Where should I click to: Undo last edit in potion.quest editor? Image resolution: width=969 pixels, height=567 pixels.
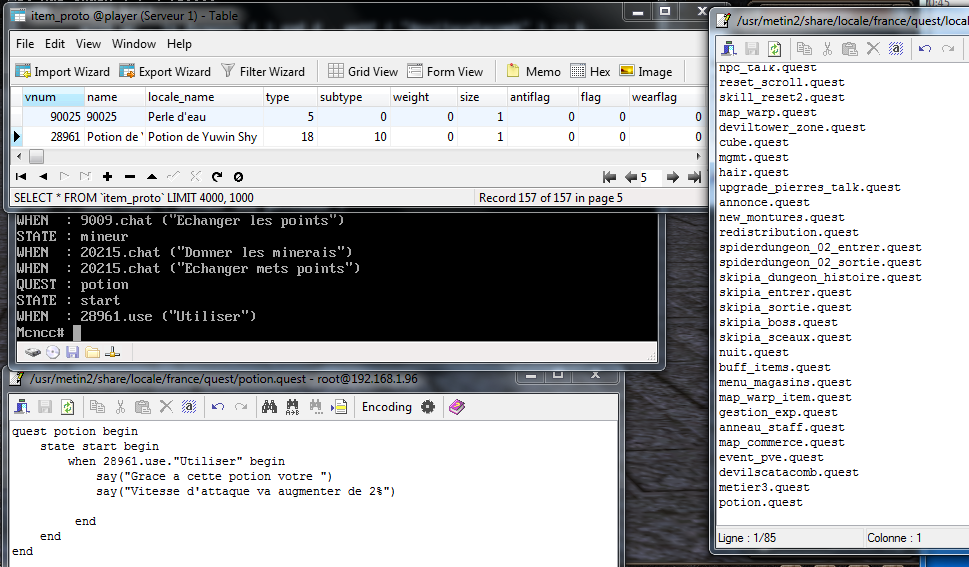pyautogui.click(x=218, y=407)
